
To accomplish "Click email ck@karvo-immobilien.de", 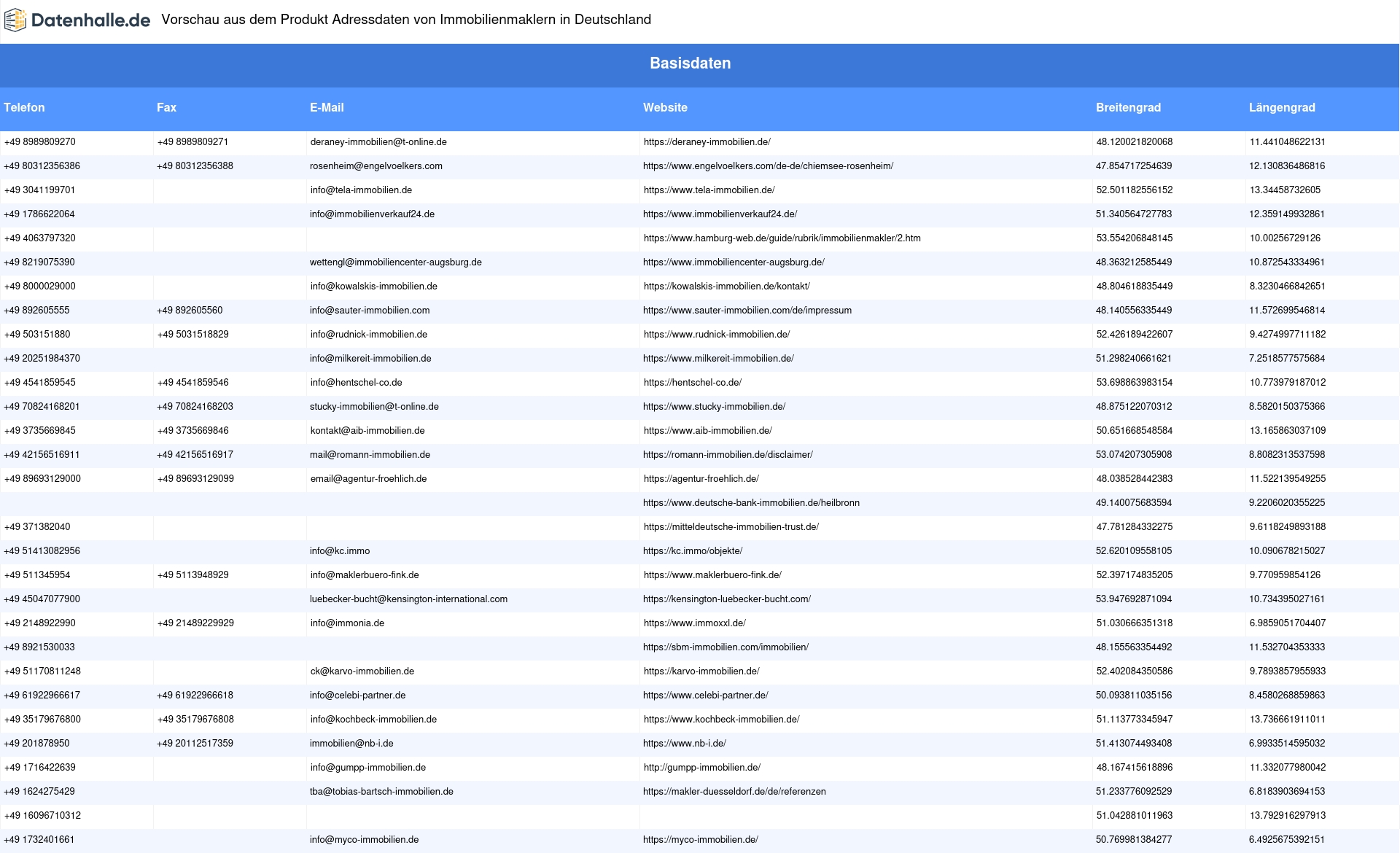I will pos(362,671).
